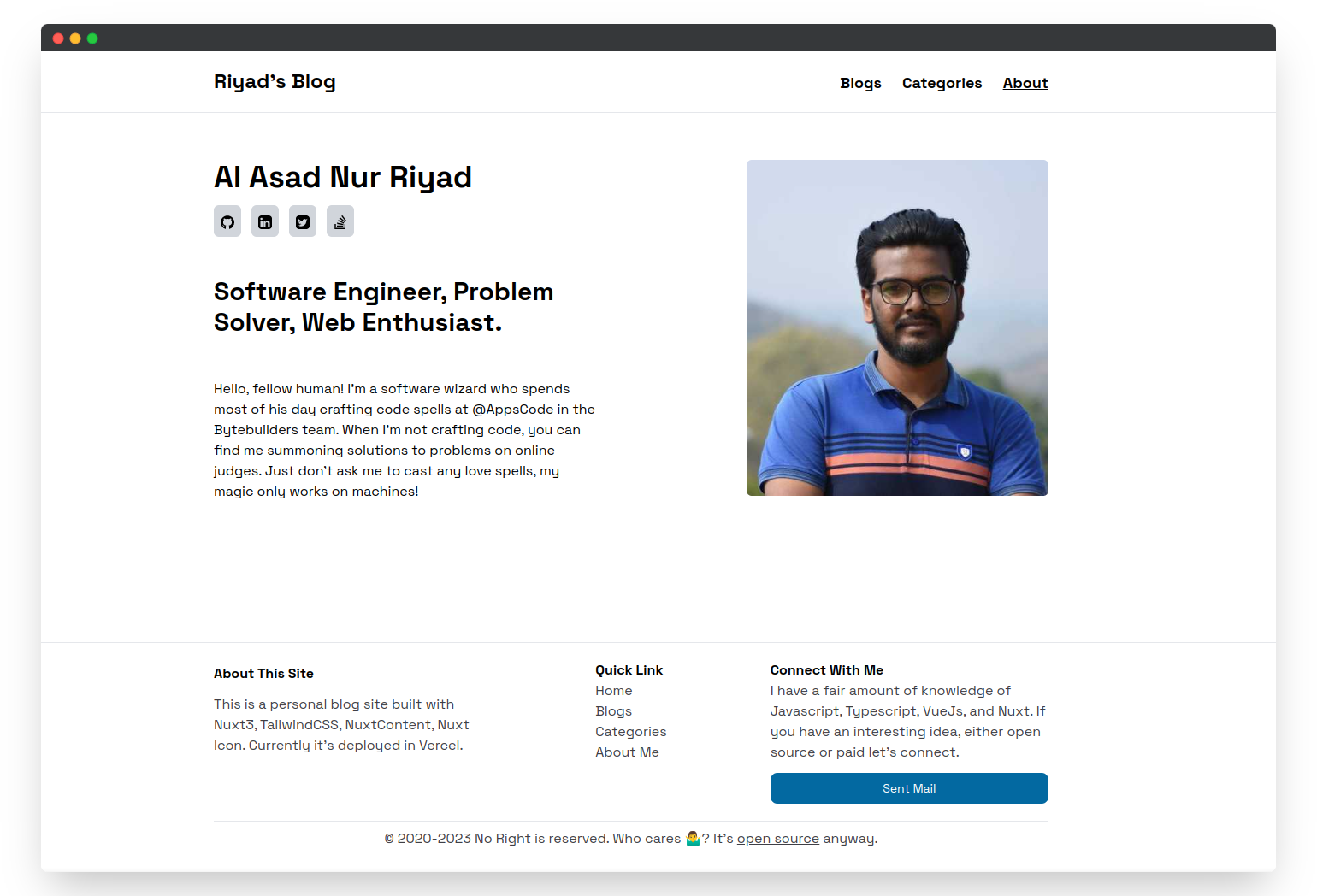
Task: Go to Blogs in the top navigation
Action: [x=860, y=83]
